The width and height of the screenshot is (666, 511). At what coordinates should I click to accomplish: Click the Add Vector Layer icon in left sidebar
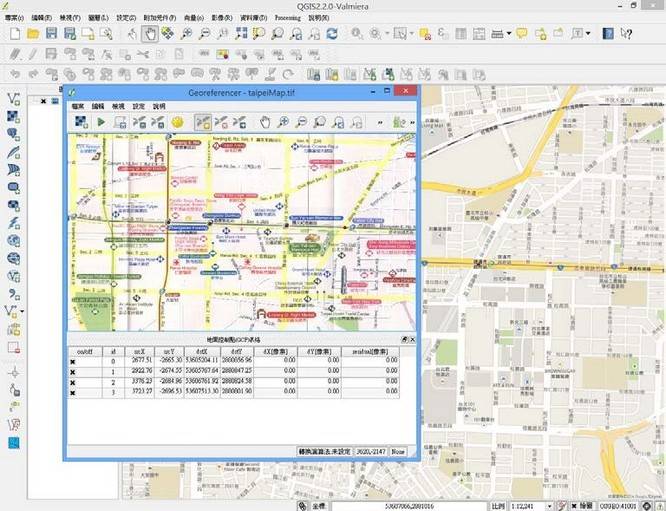(14, 99)
